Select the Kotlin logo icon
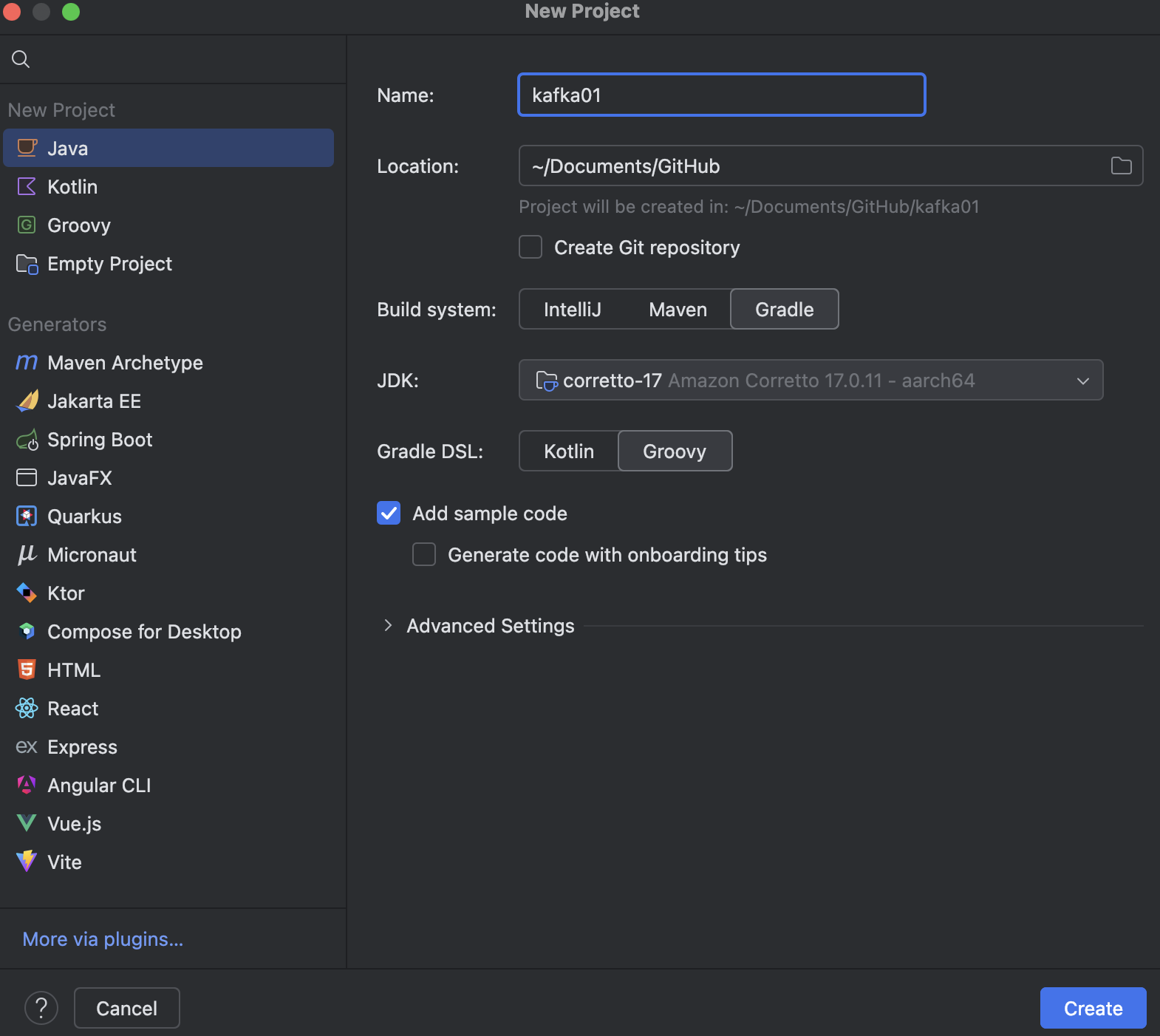The width and height of the screenshot is (1160, 1036). pyautogui.click(x=27, y=186)
